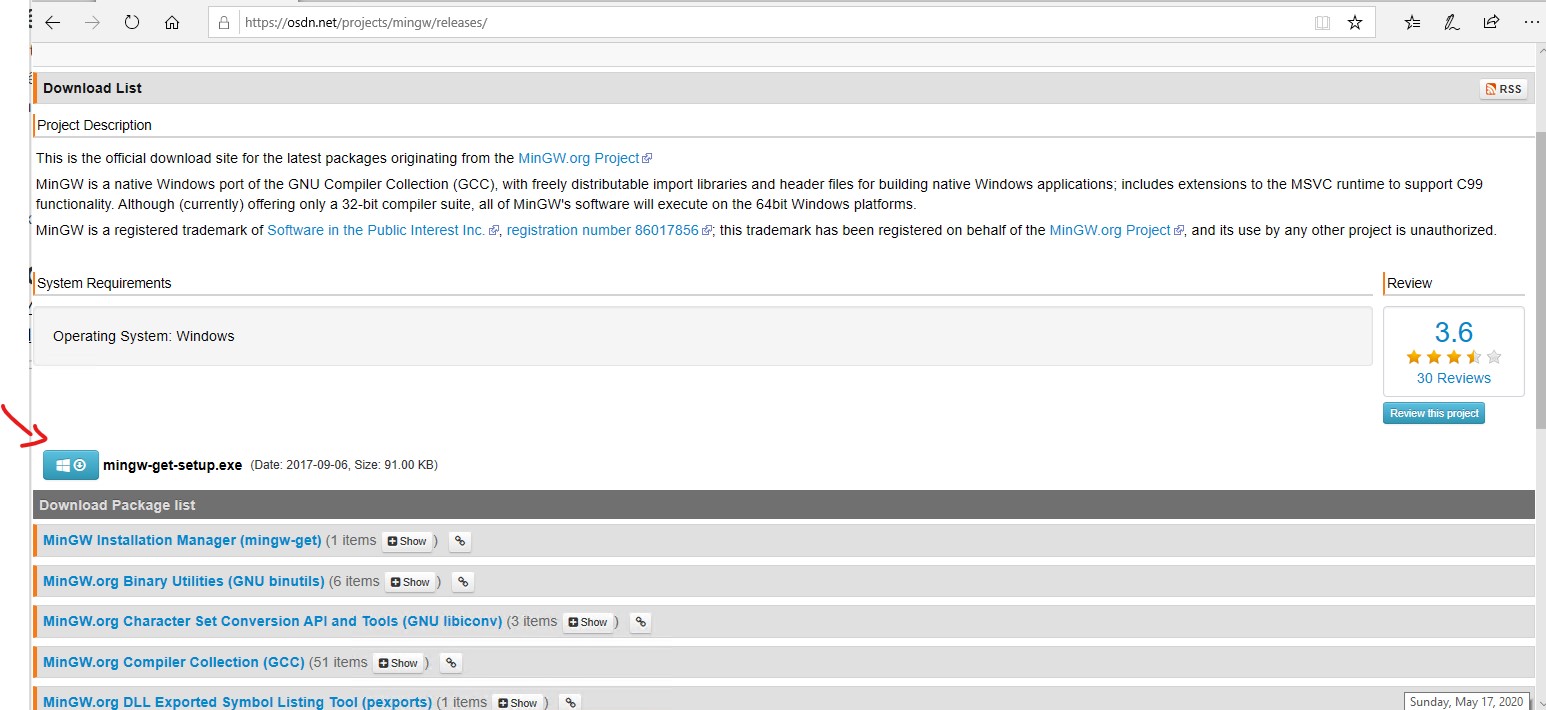Show items for pexports

tap(518, 703)
